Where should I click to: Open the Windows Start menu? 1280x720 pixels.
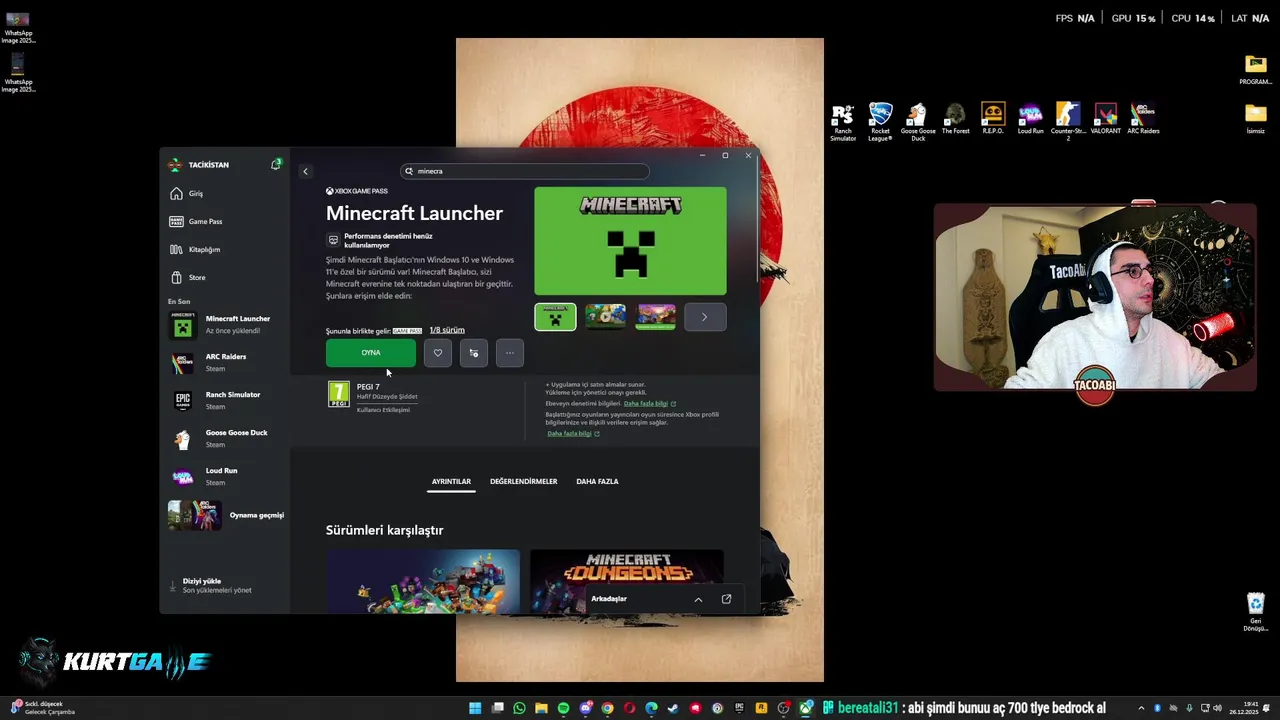point(475,708)
